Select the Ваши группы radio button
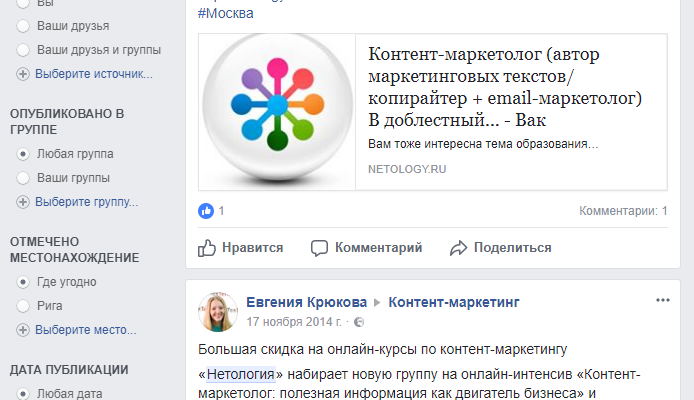694x400 pixels. (23, 178)
